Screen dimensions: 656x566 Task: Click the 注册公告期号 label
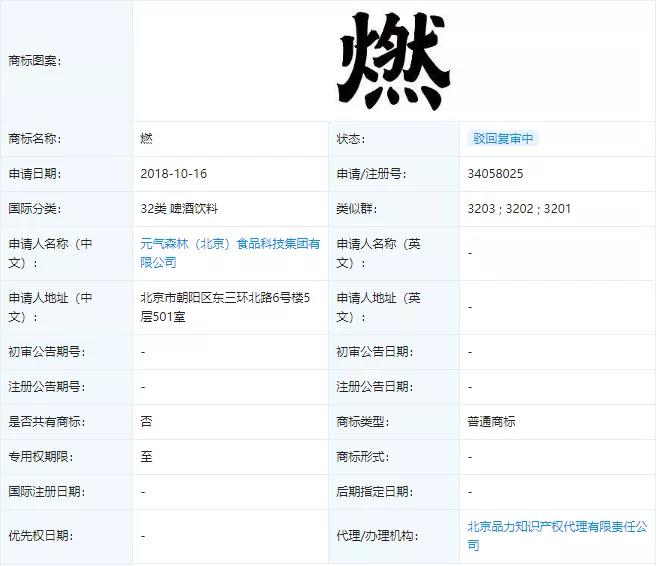[47, 387]
